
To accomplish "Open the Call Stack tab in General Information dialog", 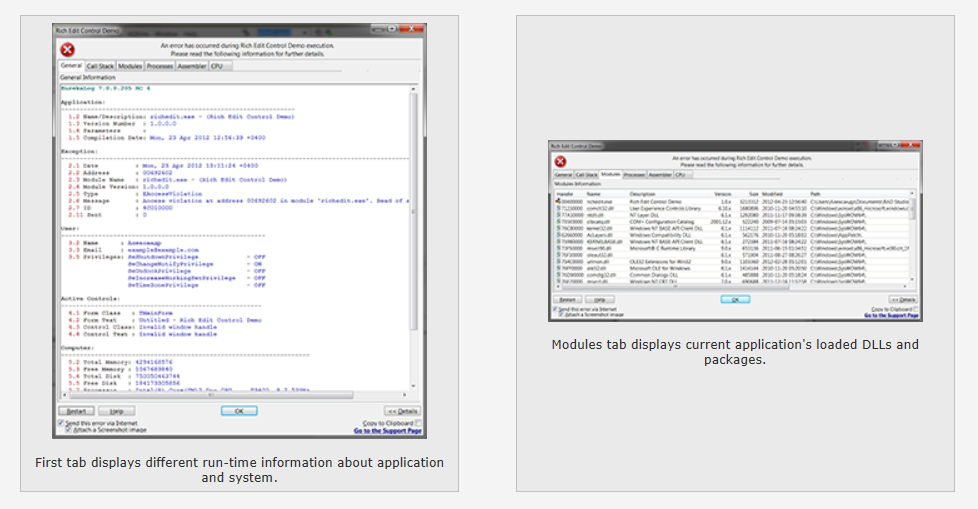I will coord(100,66).
